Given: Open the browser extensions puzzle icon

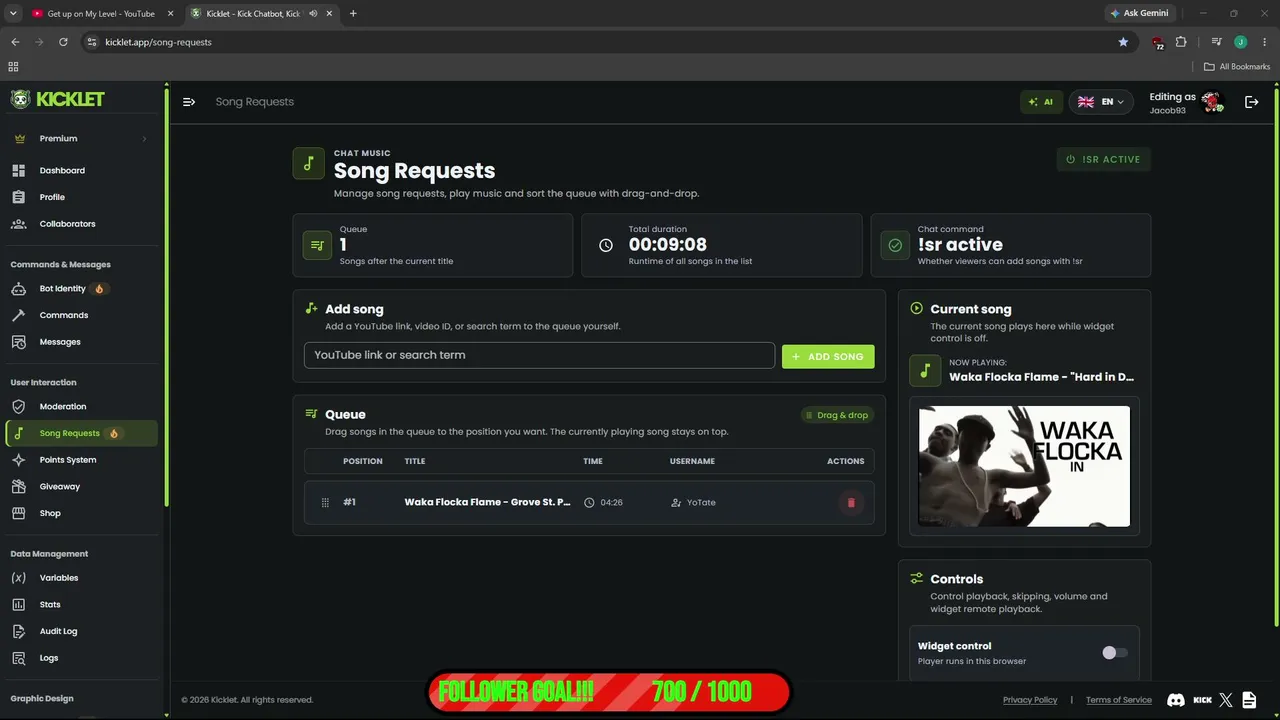Looking at the screenshot, I should (1181, 42).
